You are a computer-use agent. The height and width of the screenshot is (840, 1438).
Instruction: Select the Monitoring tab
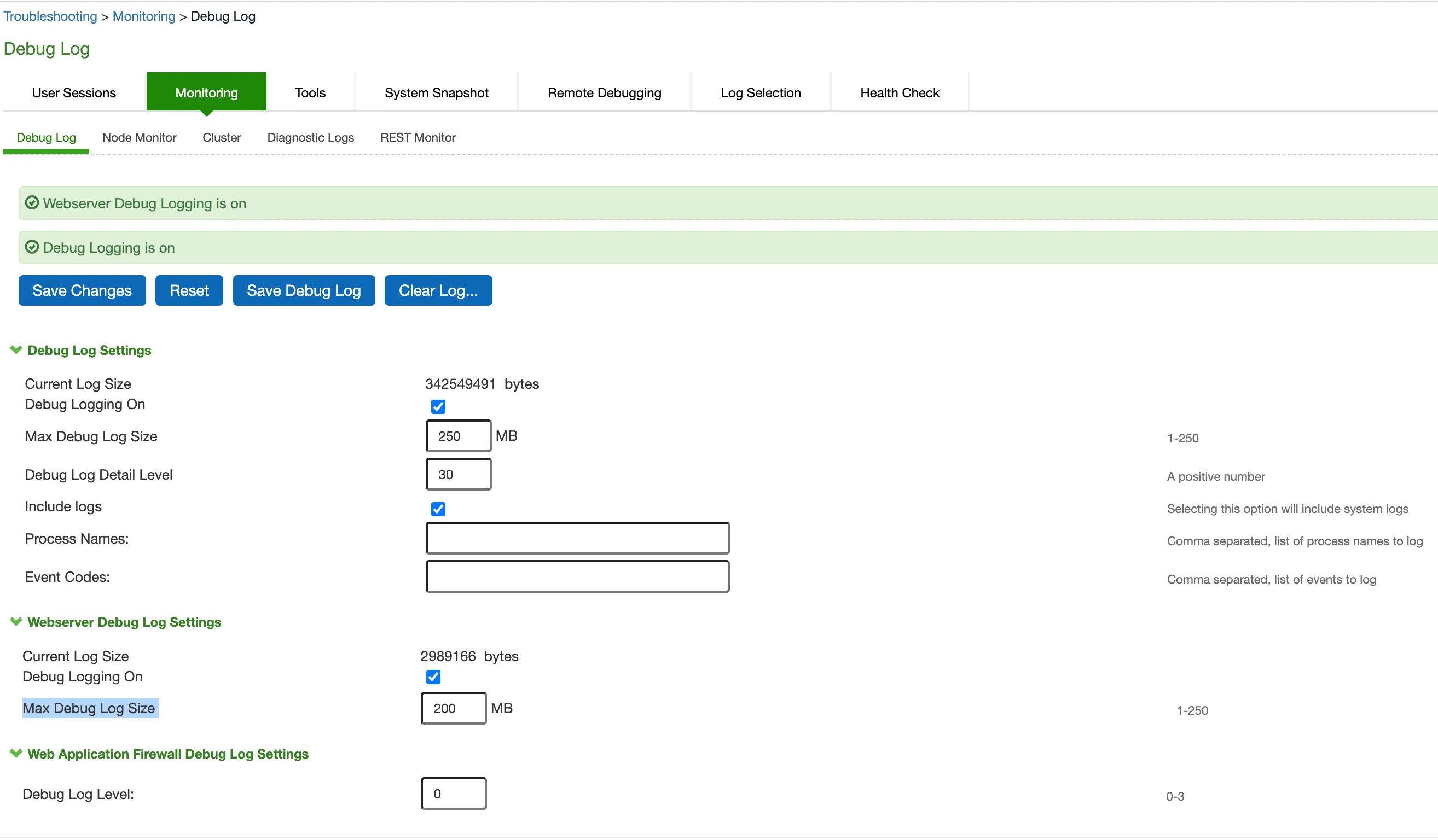tap(207, 92)
